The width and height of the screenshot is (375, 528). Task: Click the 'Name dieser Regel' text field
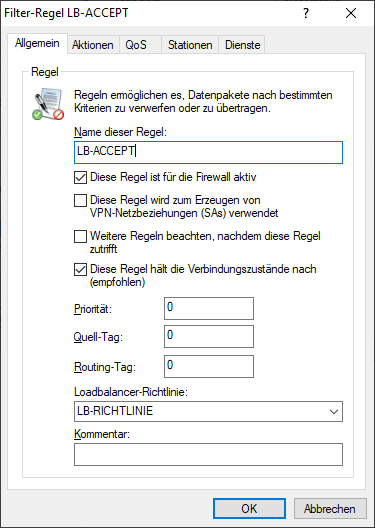(208, 153)
